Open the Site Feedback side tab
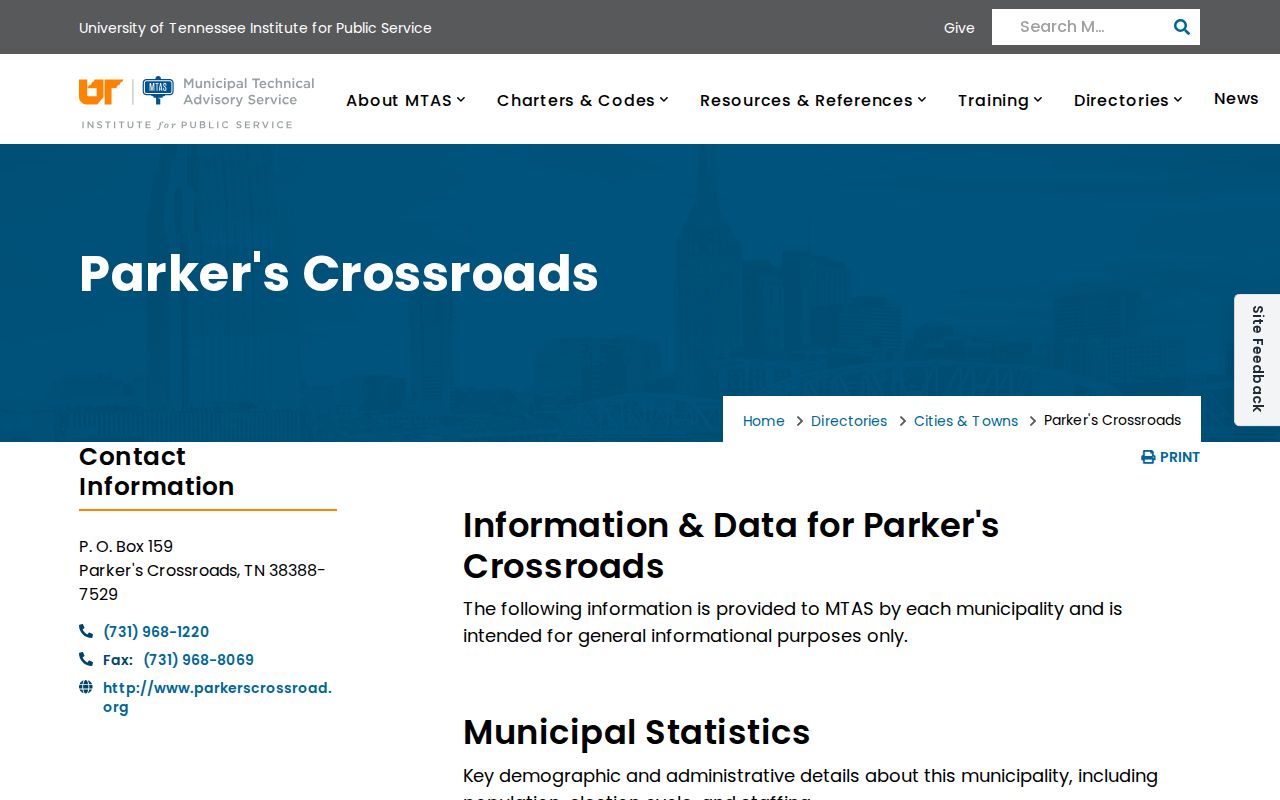The width and height of the screenshot is (1280, 800). click(1257, 359)
